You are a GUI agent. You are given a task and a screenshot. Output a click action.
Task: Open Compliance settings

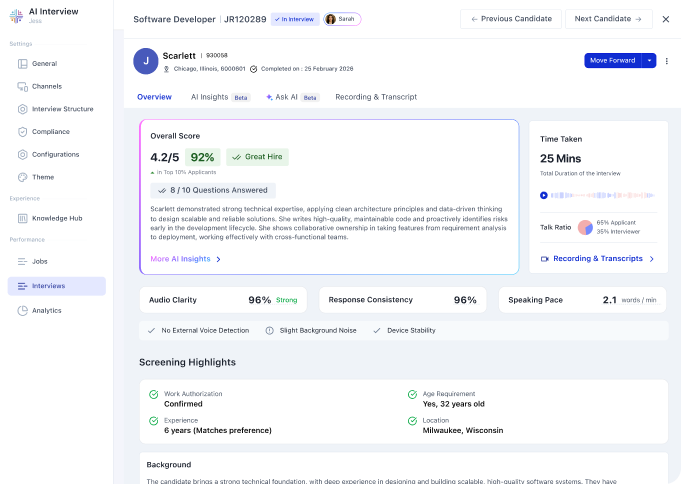(50, 131)
